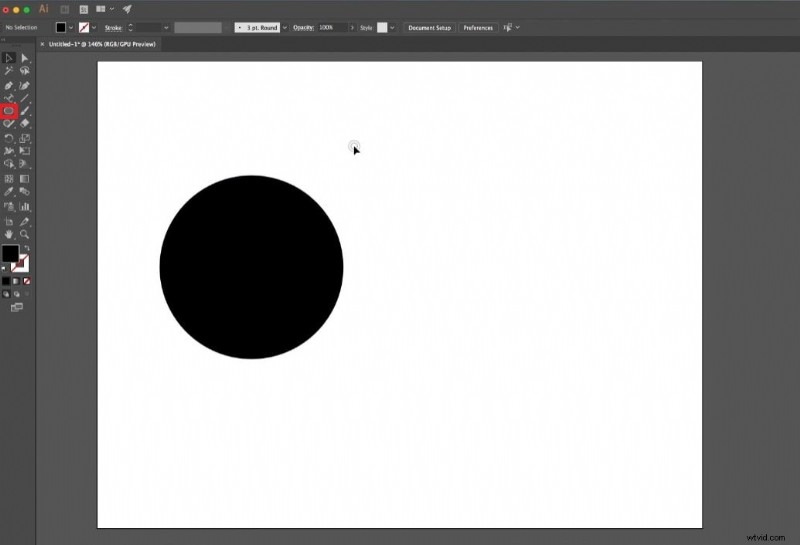Adjust the stroke weight stepper
This screenshot has height=545, width=800.
(130, 28)
